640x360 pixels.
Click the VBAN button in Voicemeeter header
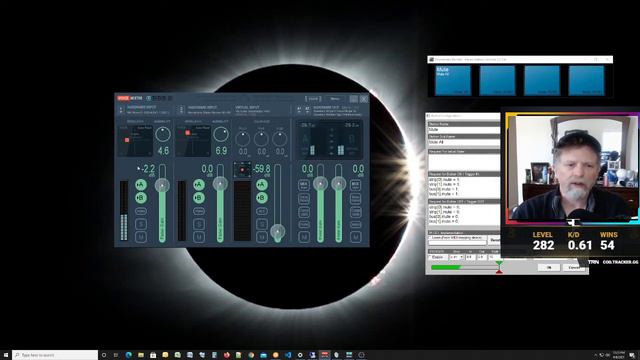(x=313, y=99)
